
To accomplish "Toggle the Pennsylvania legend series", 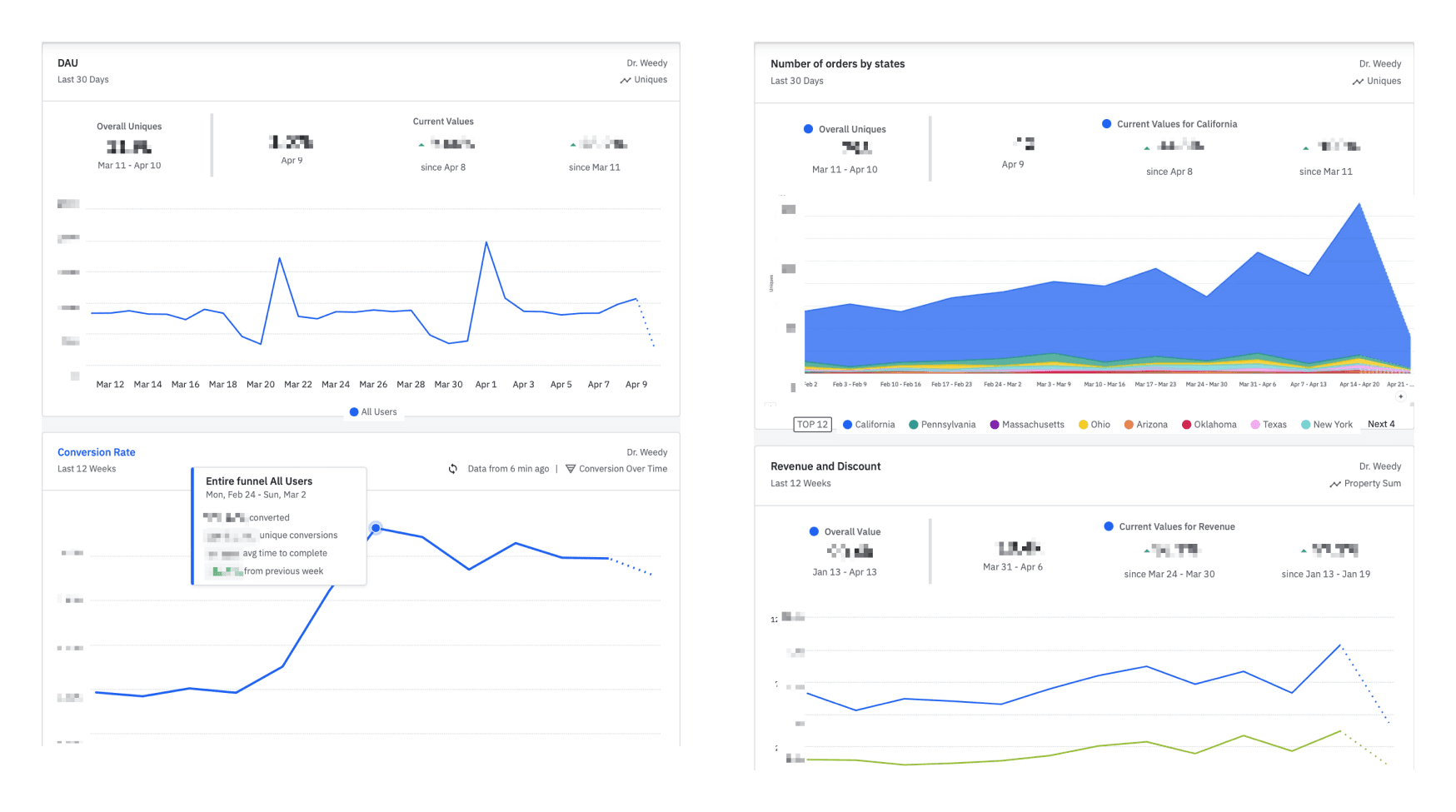I will coord(942,425).
